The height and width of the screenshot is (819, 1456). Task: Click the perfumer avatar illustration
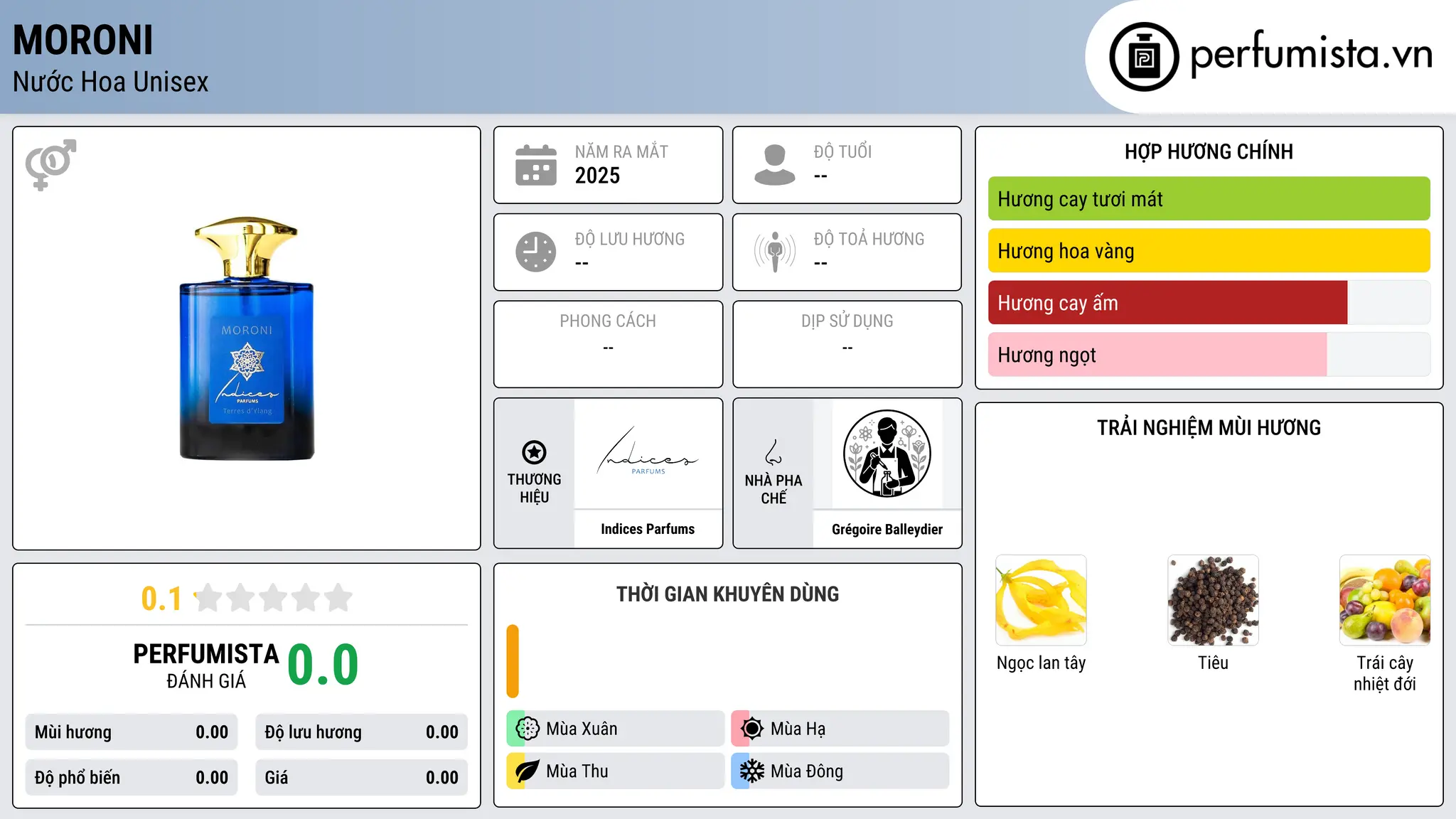[887, 454]
